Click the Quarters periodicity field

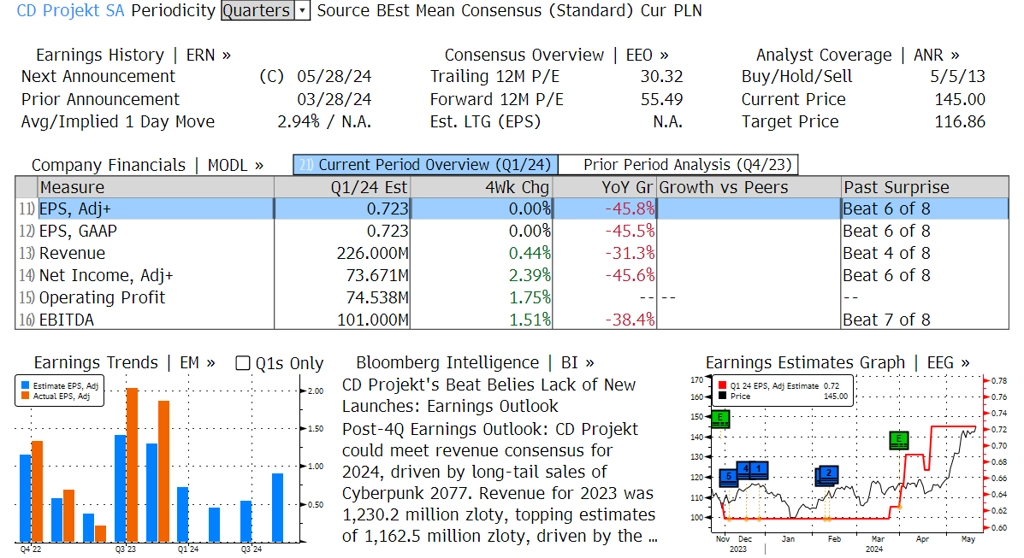257,10
